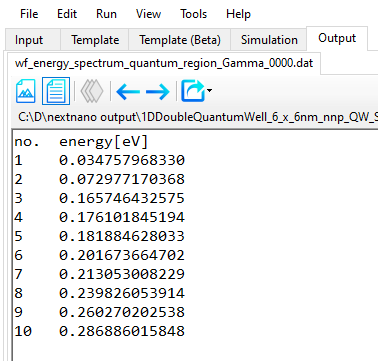Open the Tools menu
378x361 pixels.
[193, 14]
